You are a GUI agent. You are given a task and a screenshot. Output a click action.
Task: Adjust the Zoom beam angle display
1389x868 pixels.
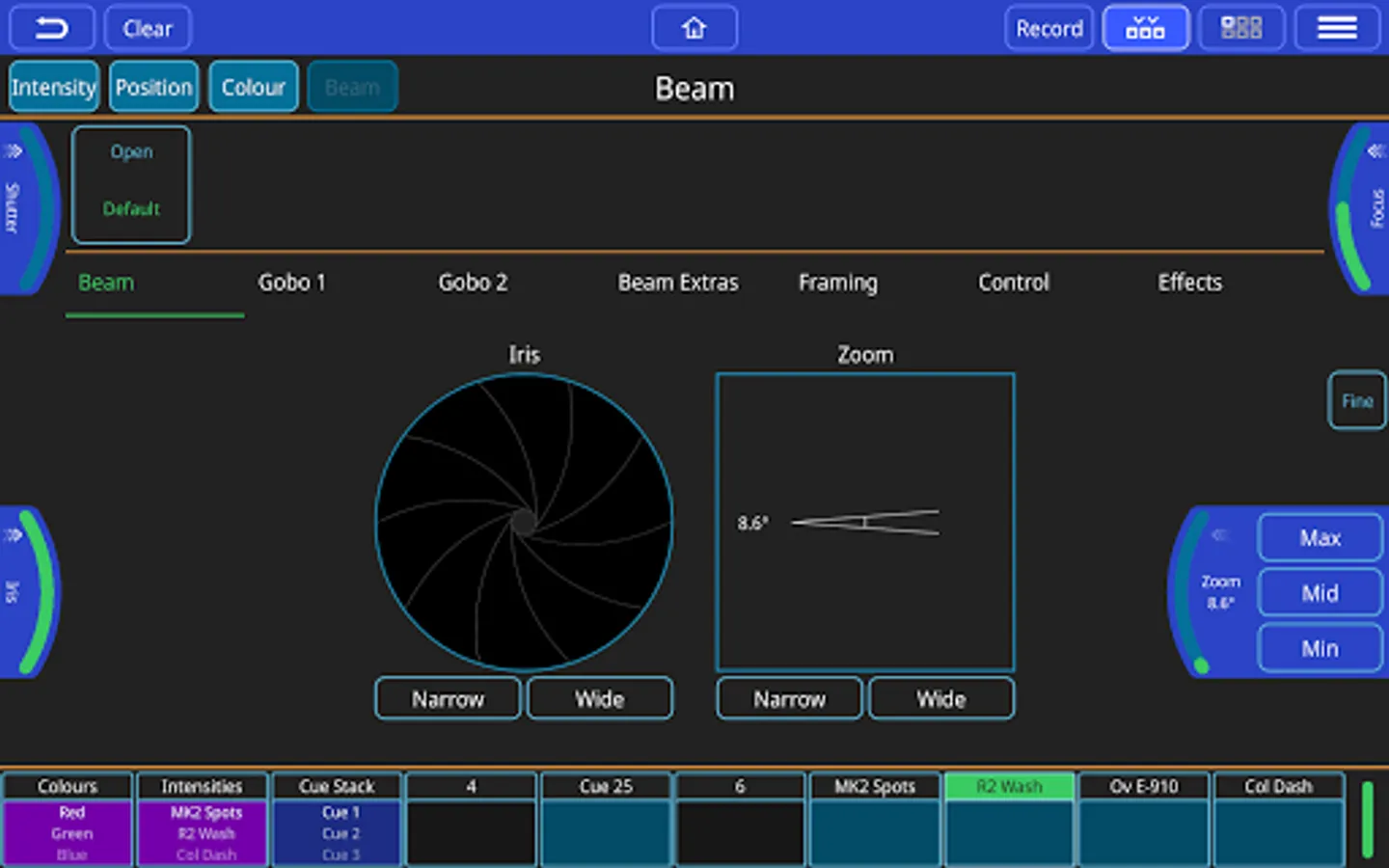tap(864, 522)
